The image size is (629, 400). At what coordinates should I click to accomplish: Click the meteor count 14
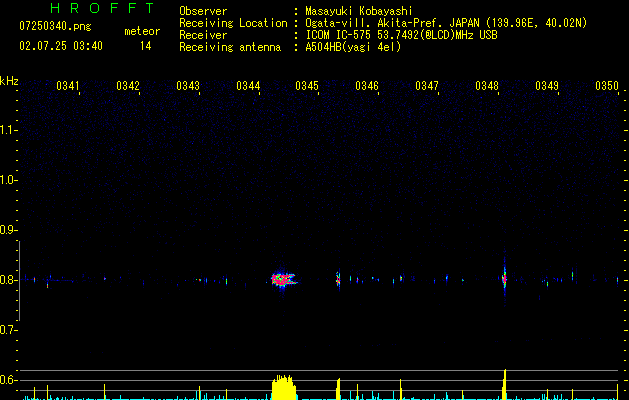(x=145, y=46)
